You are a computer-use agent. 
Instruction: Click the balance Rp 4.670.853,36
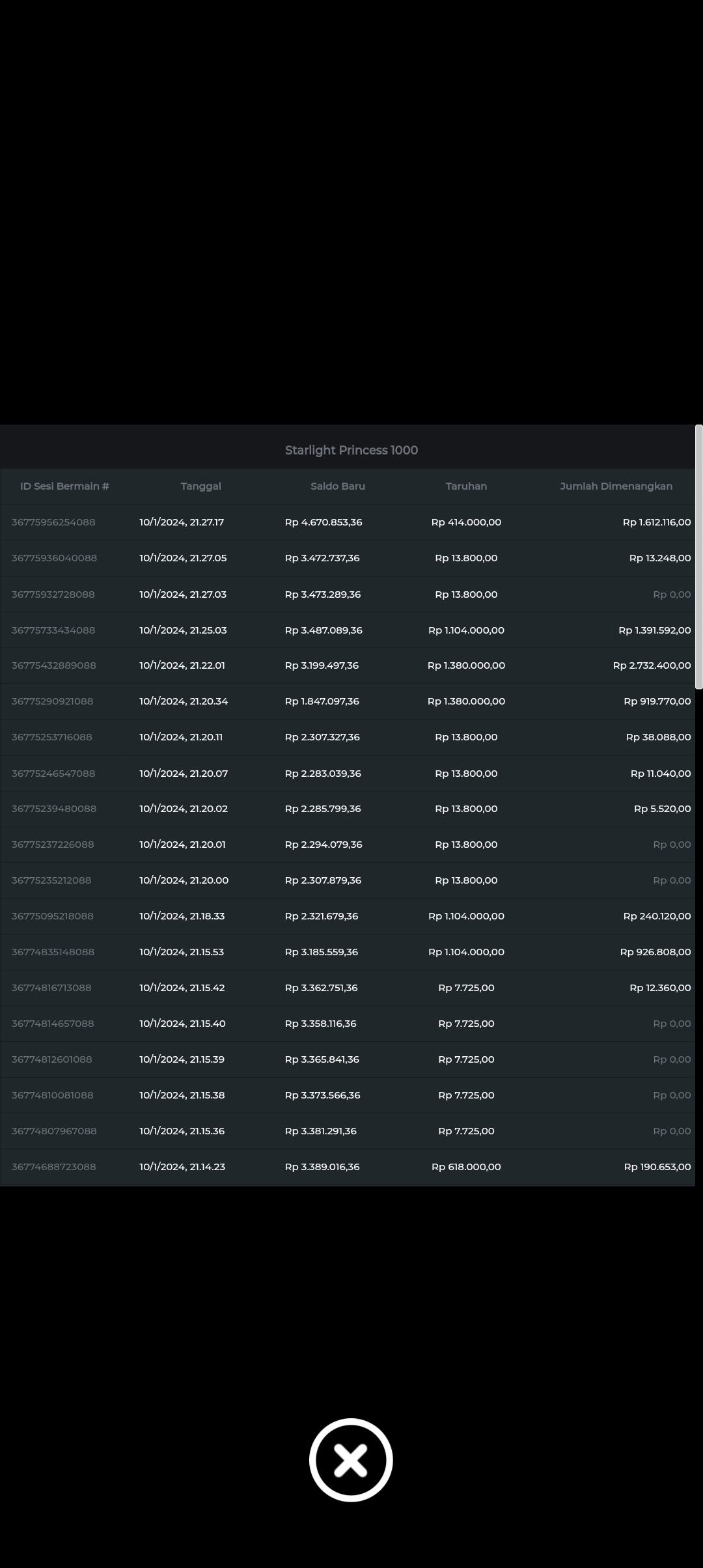pyautogui.click(x=324, y=522)
